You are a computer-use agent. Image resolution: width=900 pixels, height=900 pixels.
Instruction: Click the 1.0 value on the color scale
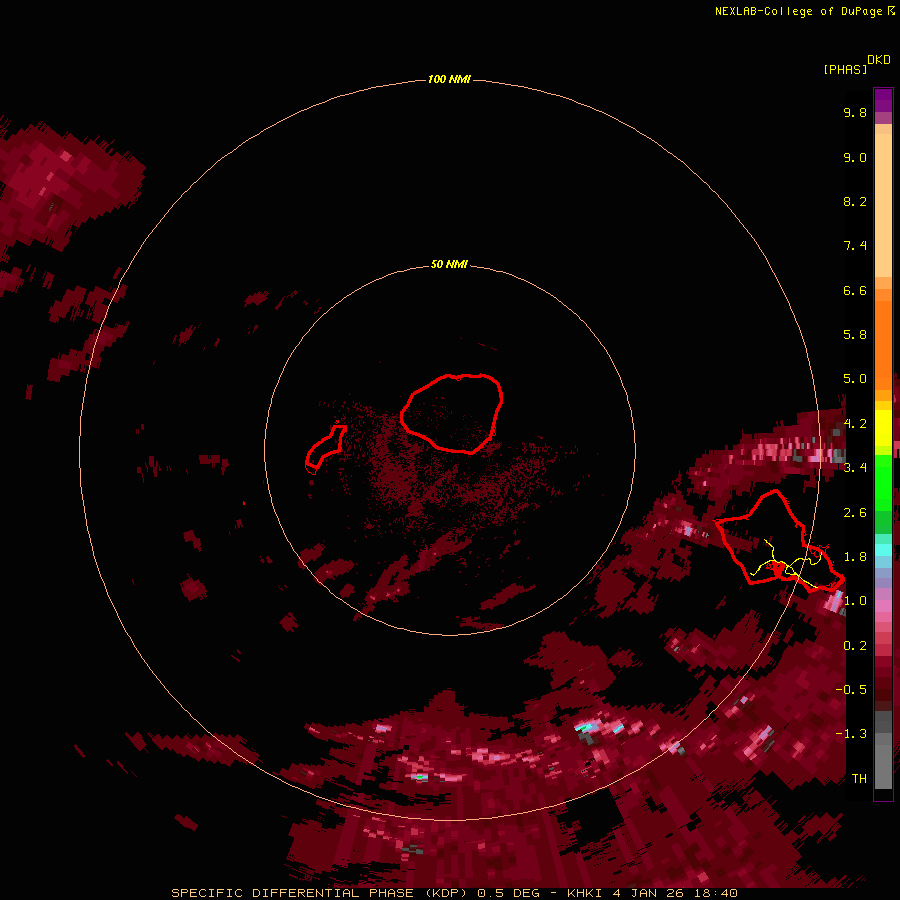click(855, 601)
